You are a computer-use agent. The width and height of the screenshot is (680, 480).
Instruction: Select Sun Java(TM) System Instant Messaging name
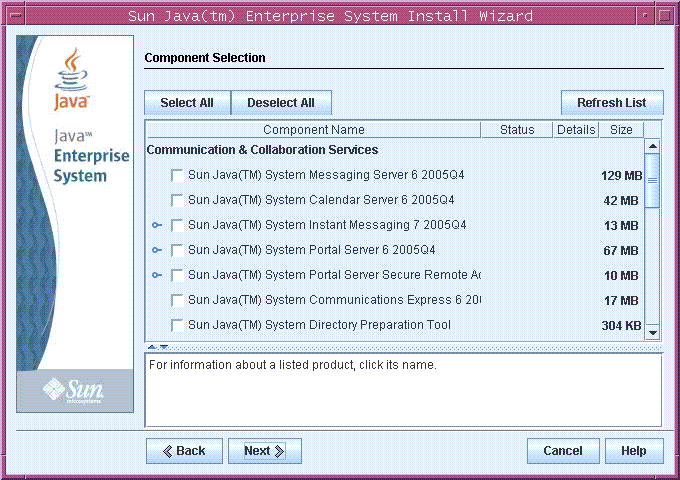coord(327,225)
